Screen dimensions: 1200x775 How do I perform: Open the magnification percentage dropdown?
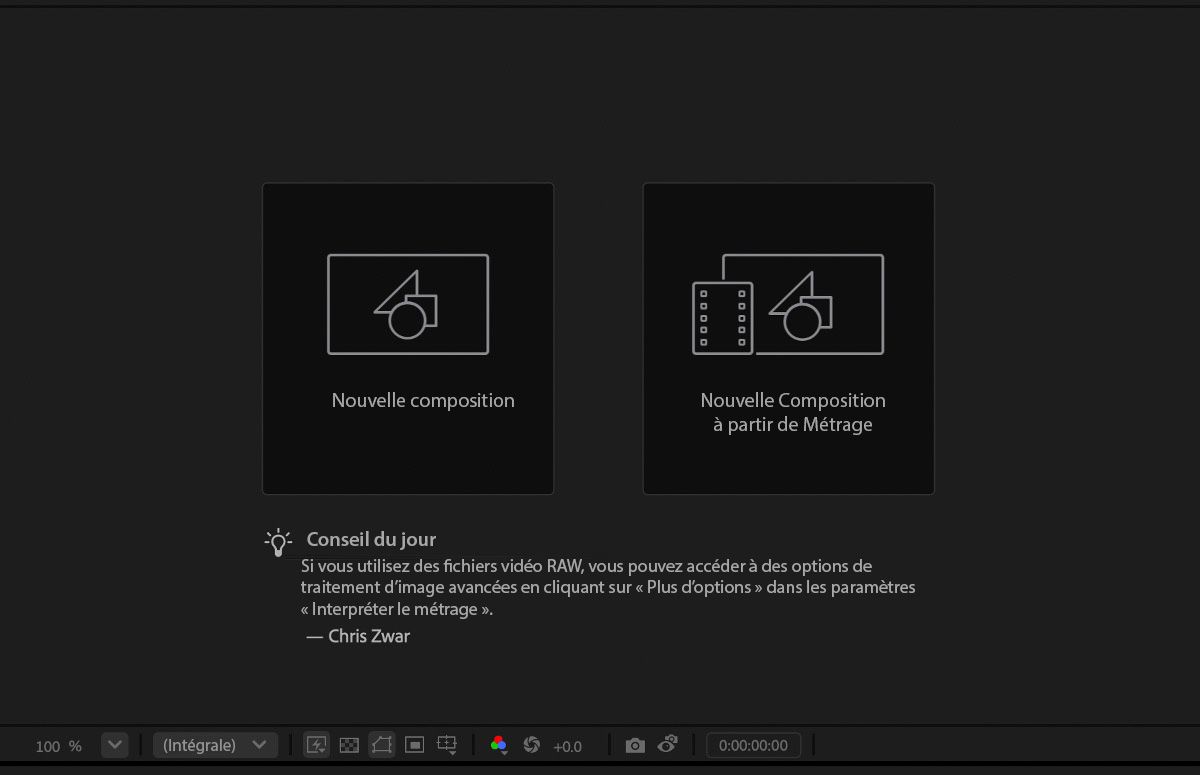click(114, 745)
